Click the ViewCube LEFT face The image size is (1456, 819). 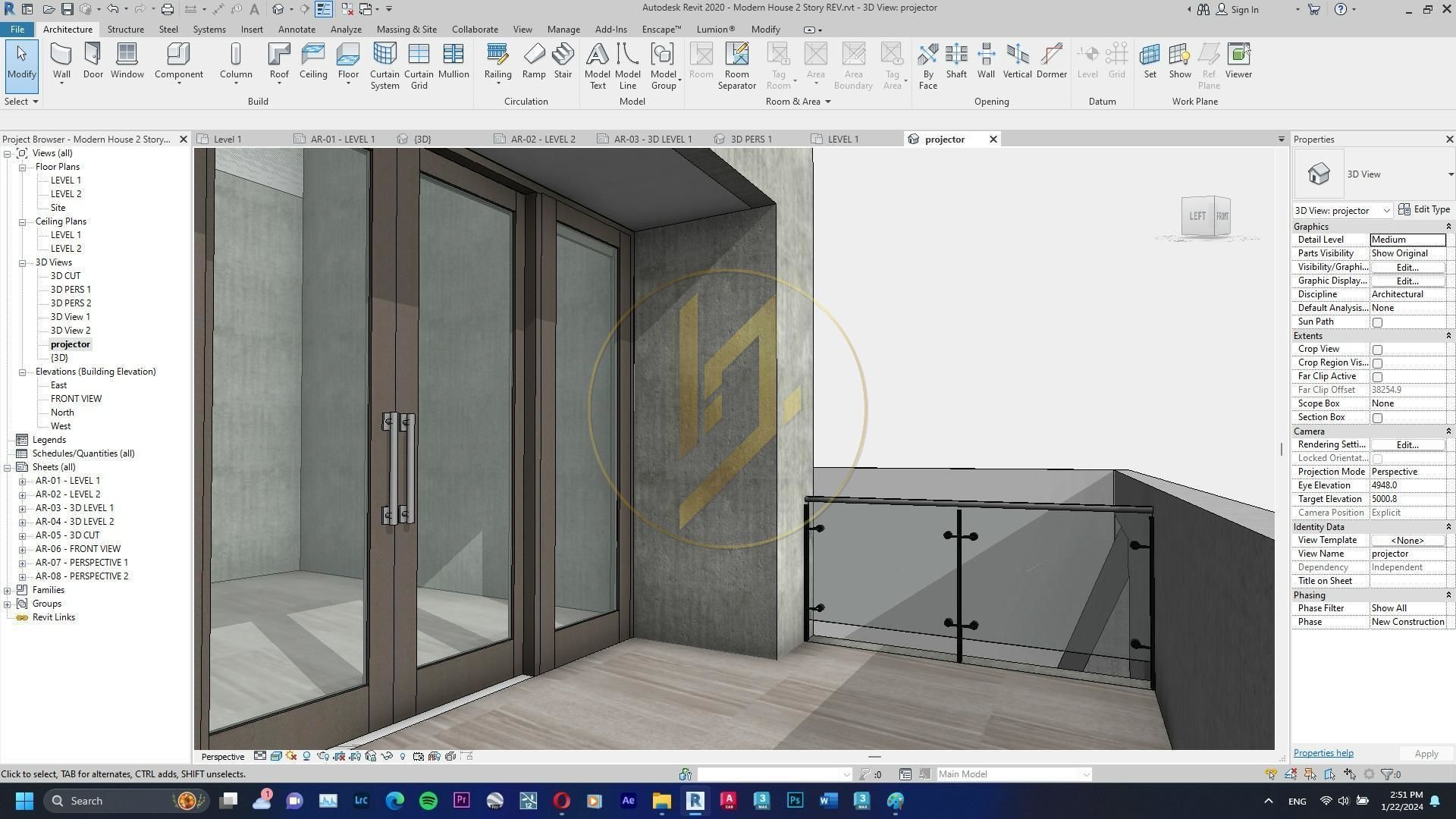(1197, 216)
